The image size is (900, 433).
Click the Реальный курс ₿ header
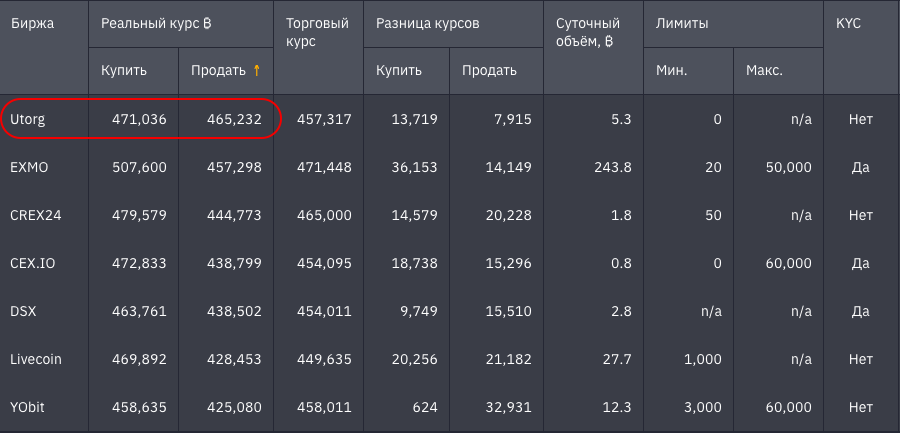157,24
